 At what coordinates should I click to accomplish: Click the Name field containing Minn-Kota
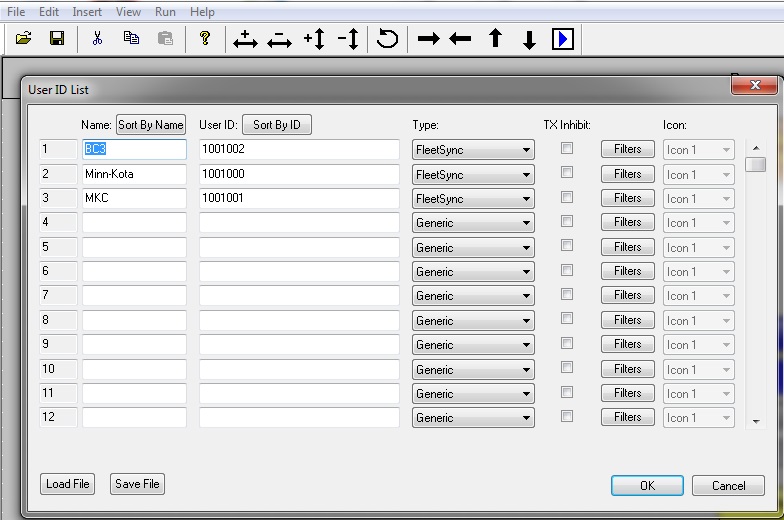134,174
